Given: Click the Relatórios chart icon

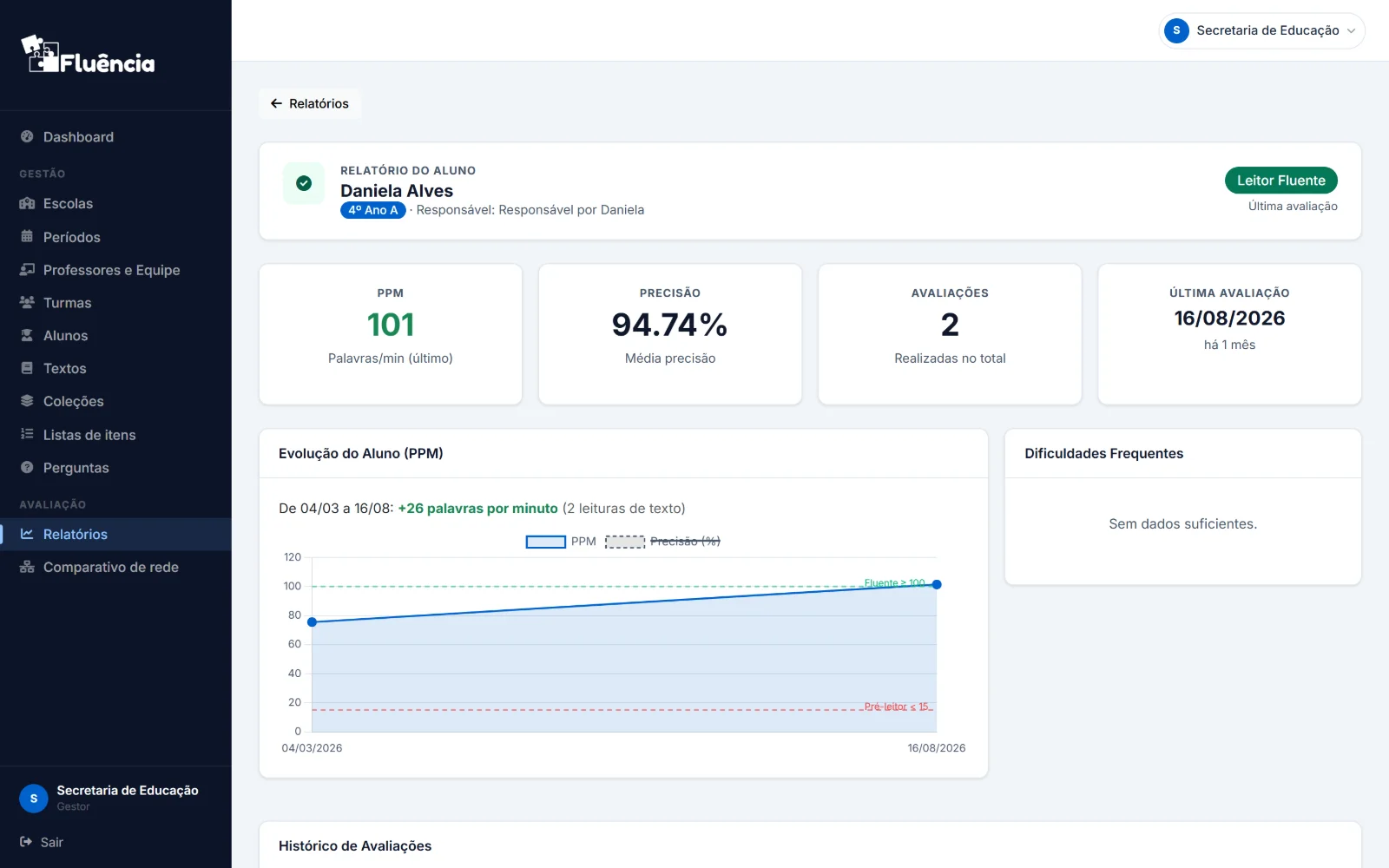Looking at the screenshot, I should pyautogui.click(x=27, y=534).
